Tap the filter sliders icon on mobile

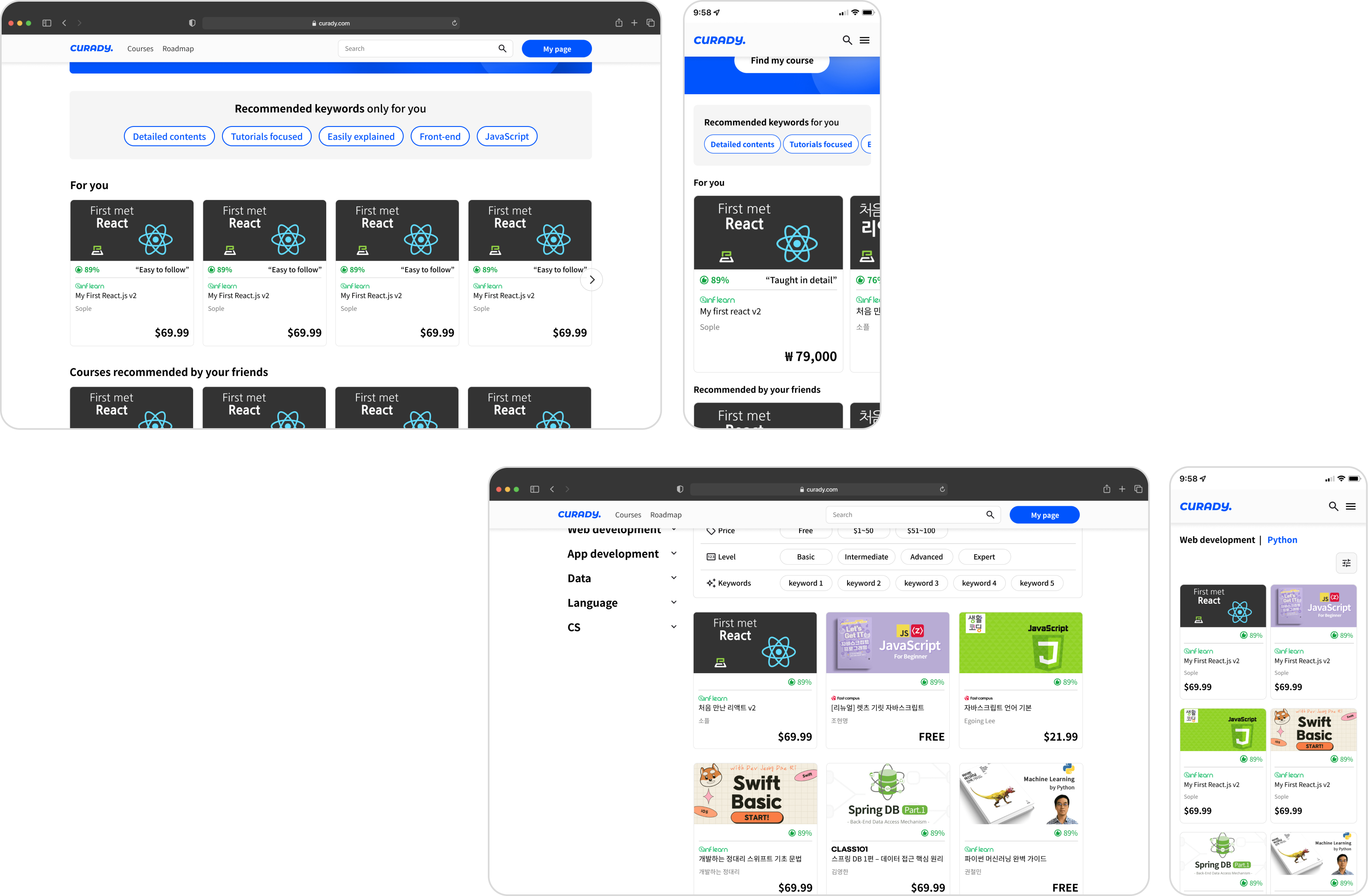click(1346, 562)
